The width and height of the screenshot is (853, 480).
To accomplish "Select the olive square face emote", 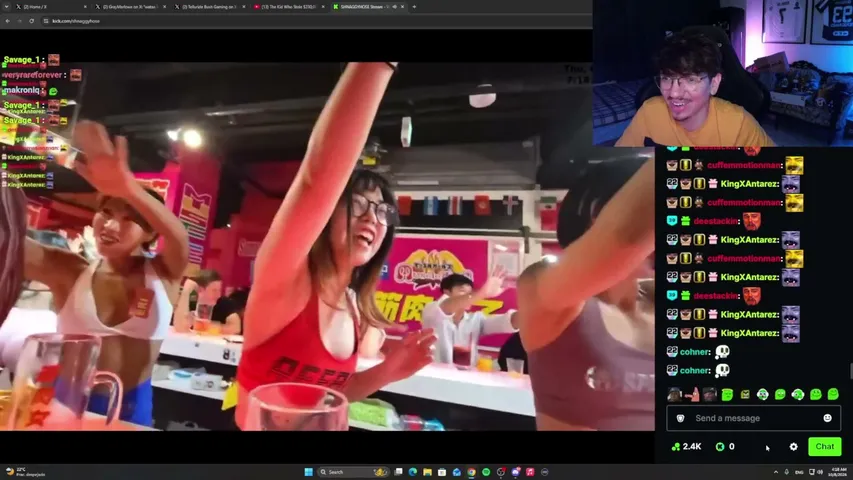I will click(745, 395).
